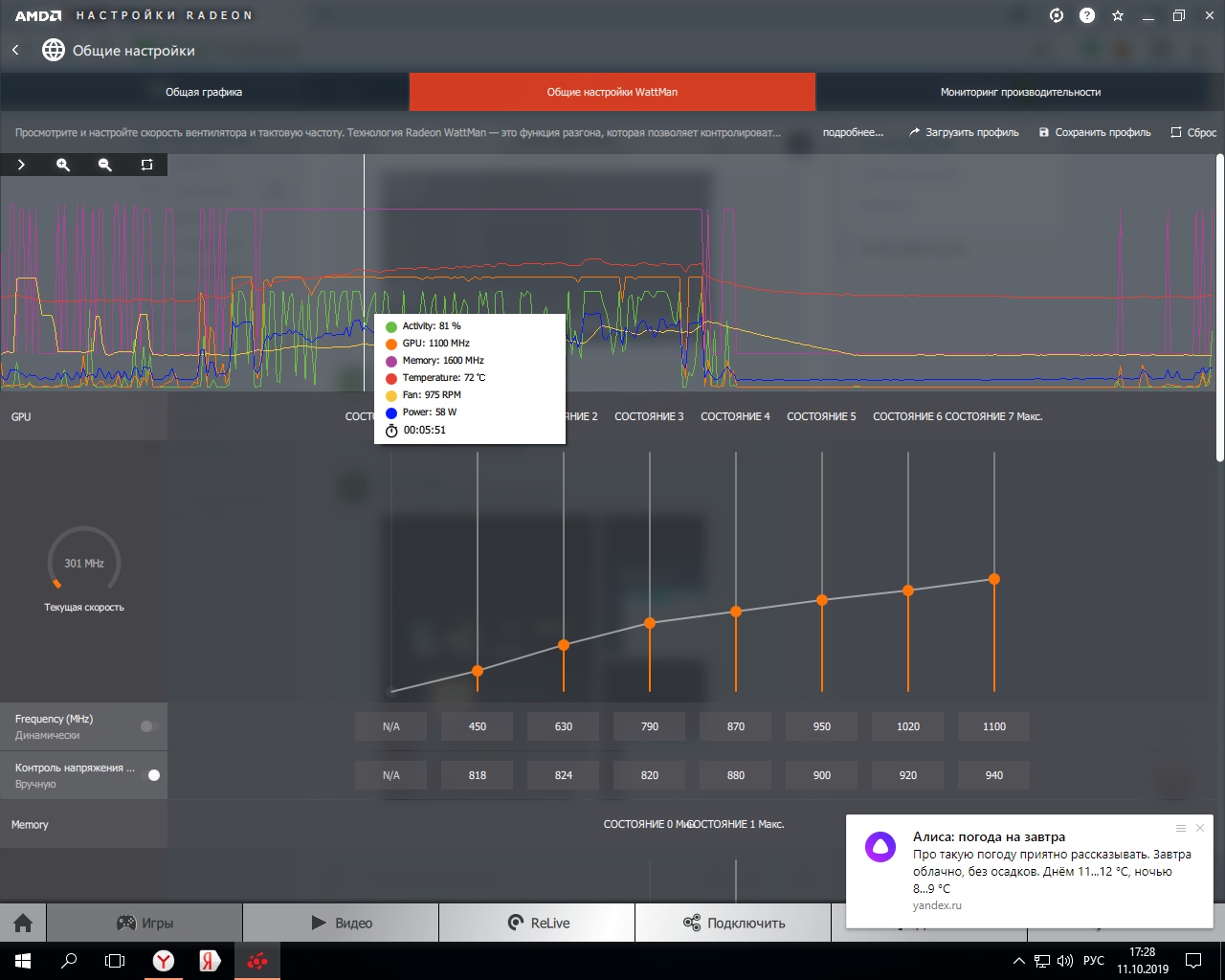Viewport: 1225px width, 980px height.
Task: Click the Home icon in bottom navigation
Action: [x=23, y=923]
